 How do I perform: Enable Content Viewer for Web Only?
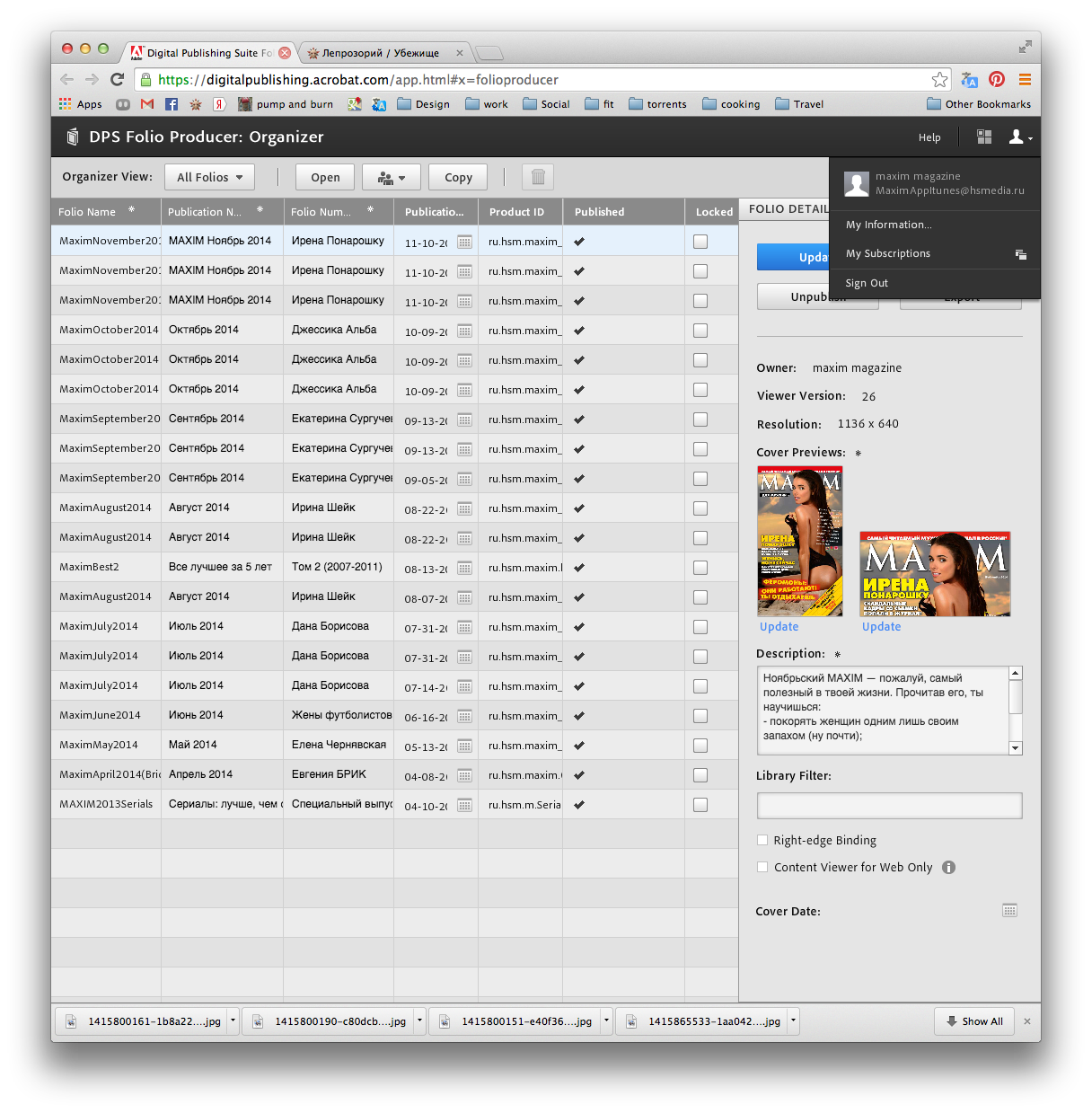[762, 867]
